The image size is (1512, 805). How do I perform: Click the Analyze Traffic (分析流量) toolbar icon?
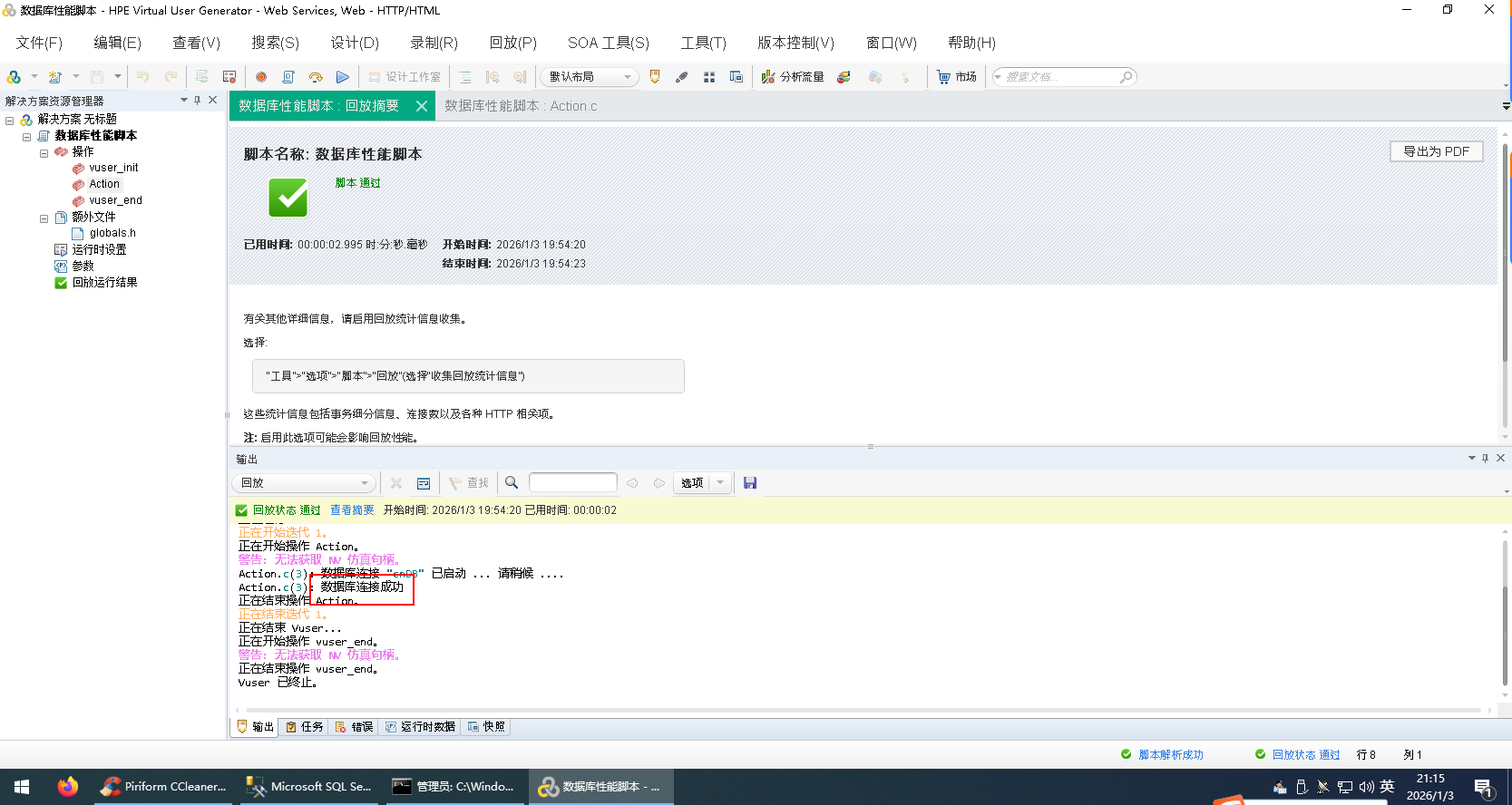[793, 77]
